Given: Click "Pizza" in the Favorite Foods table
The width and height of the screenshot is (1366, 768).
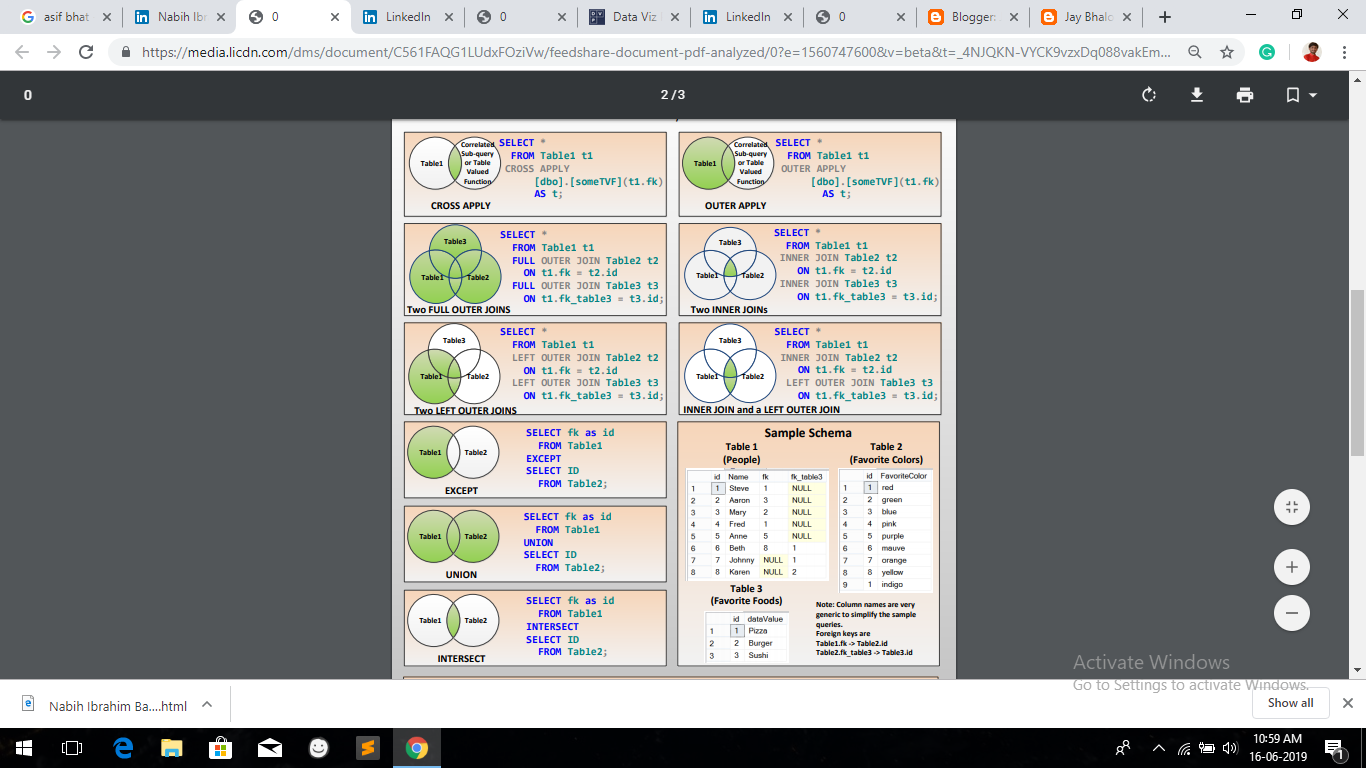Looking at the screenshot, I should tap(758, 631).
